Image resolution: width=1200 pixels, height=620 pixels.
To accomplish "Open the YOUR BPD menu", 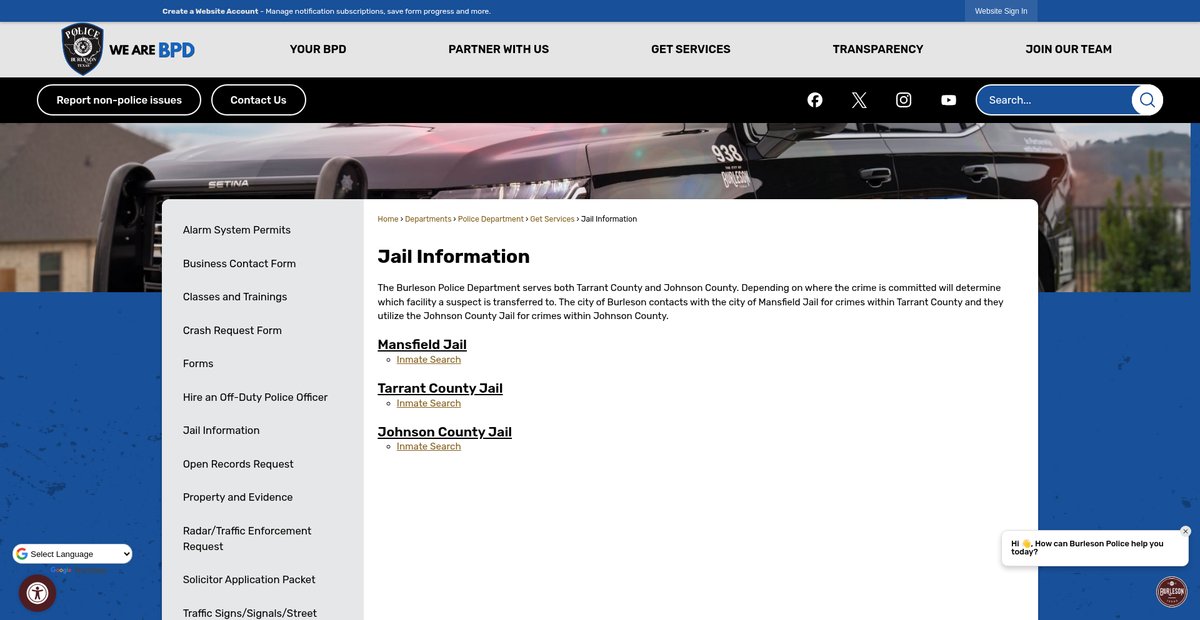I will click(x=318, y=49).
